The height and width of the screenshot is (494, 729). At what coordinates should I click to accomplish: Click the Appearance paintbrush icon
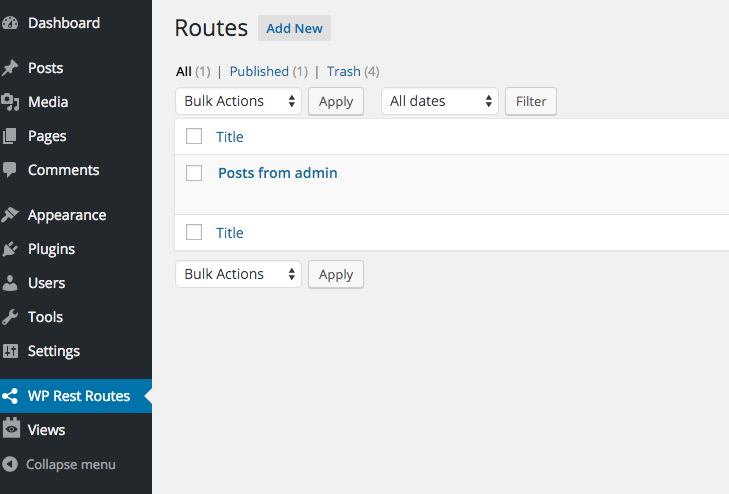click(x=10, y=215)
